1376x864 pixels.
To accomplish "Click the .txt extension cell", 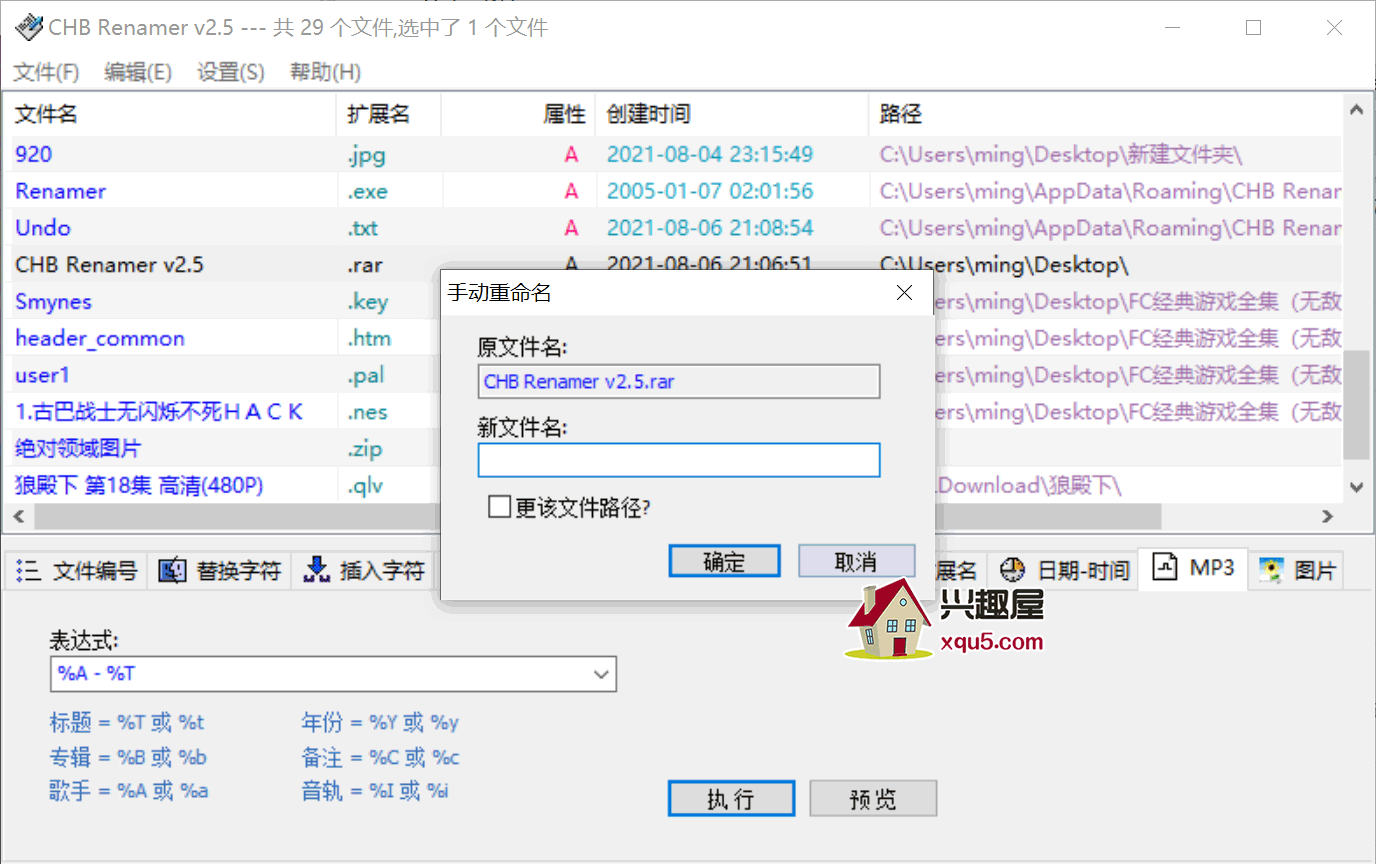I will point(363,228).
